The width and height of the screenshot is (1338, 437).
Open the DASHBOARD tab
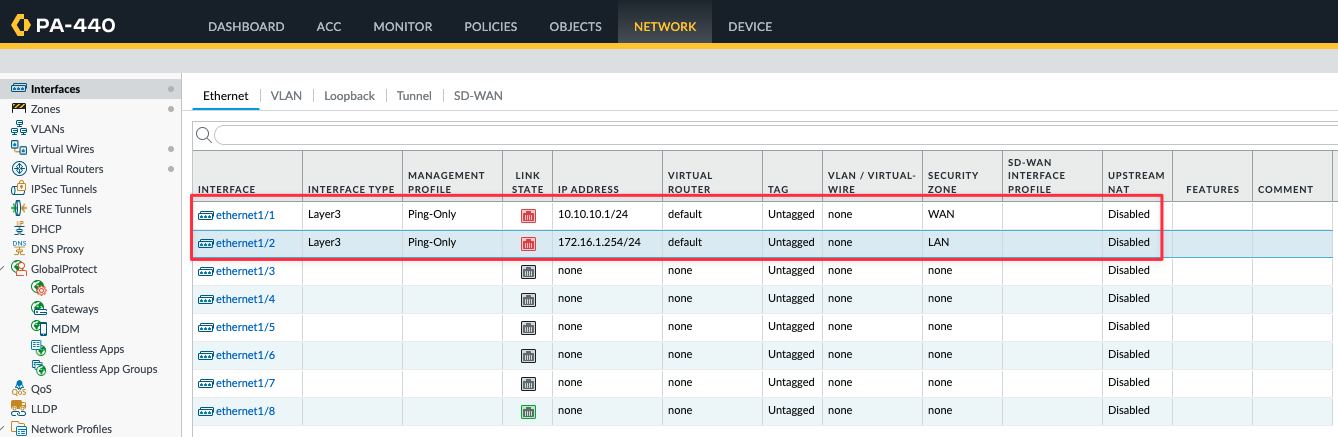(246, 26)
